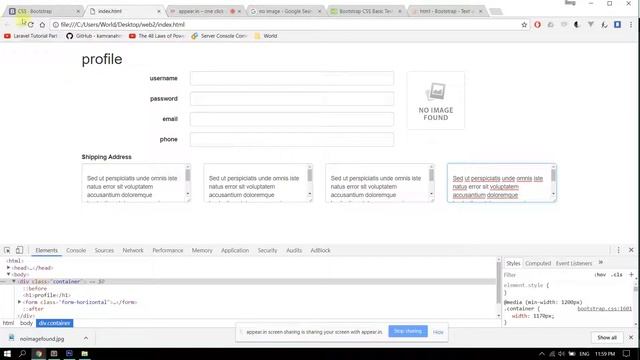Toggle the :hov element state panel
640x360 pixels.
[600, 275]
